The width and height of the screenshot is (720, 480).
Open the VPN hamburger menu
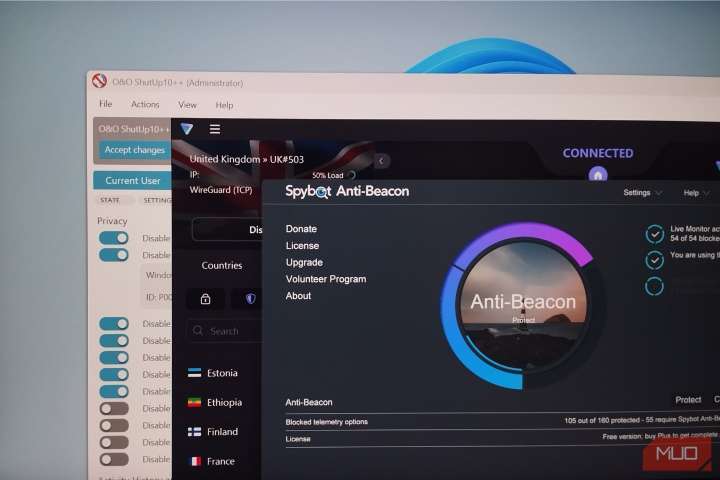214,129
